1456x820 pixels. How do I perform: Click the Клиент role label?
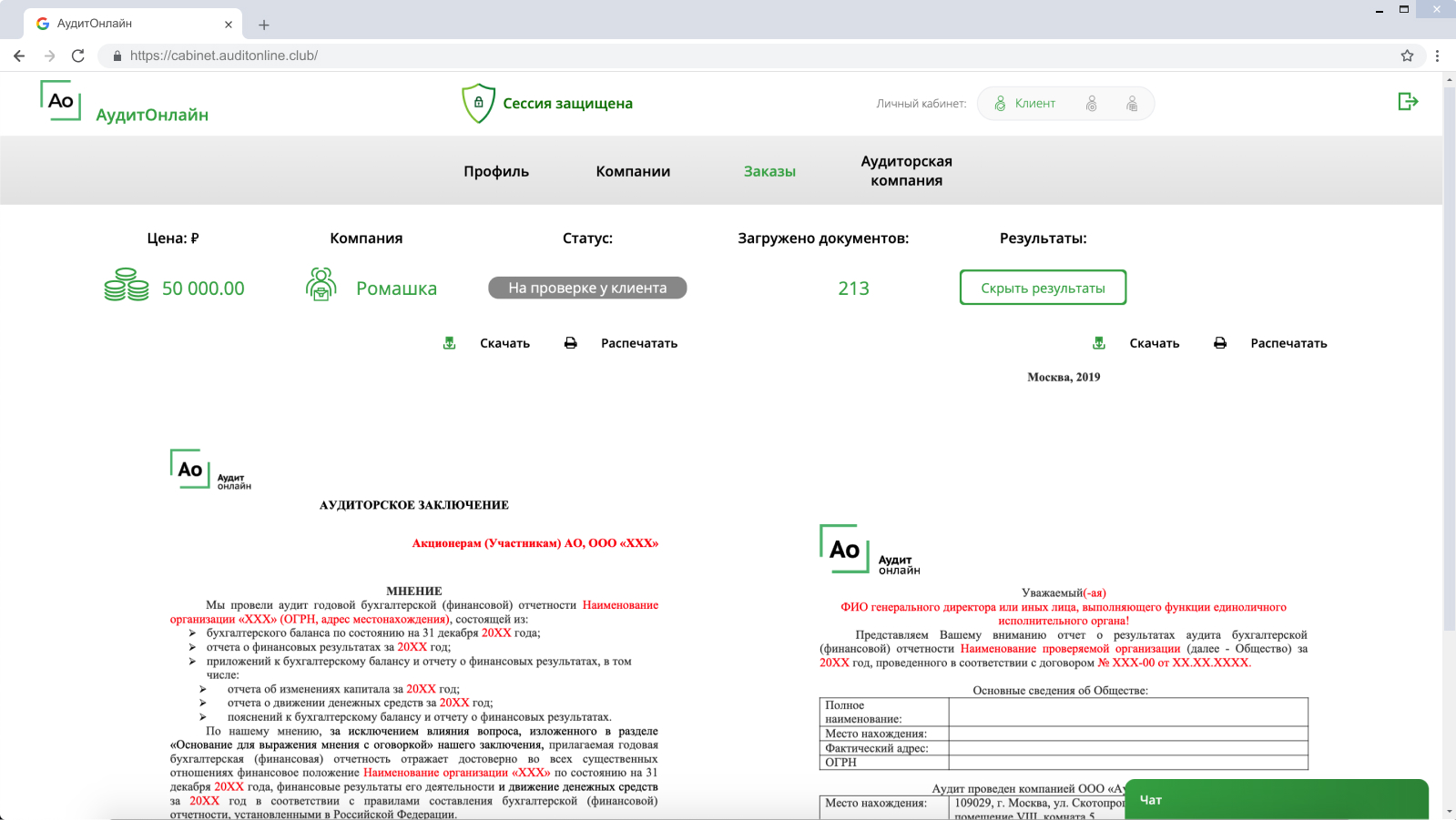pyautogui.click(x=1035, y=104)
